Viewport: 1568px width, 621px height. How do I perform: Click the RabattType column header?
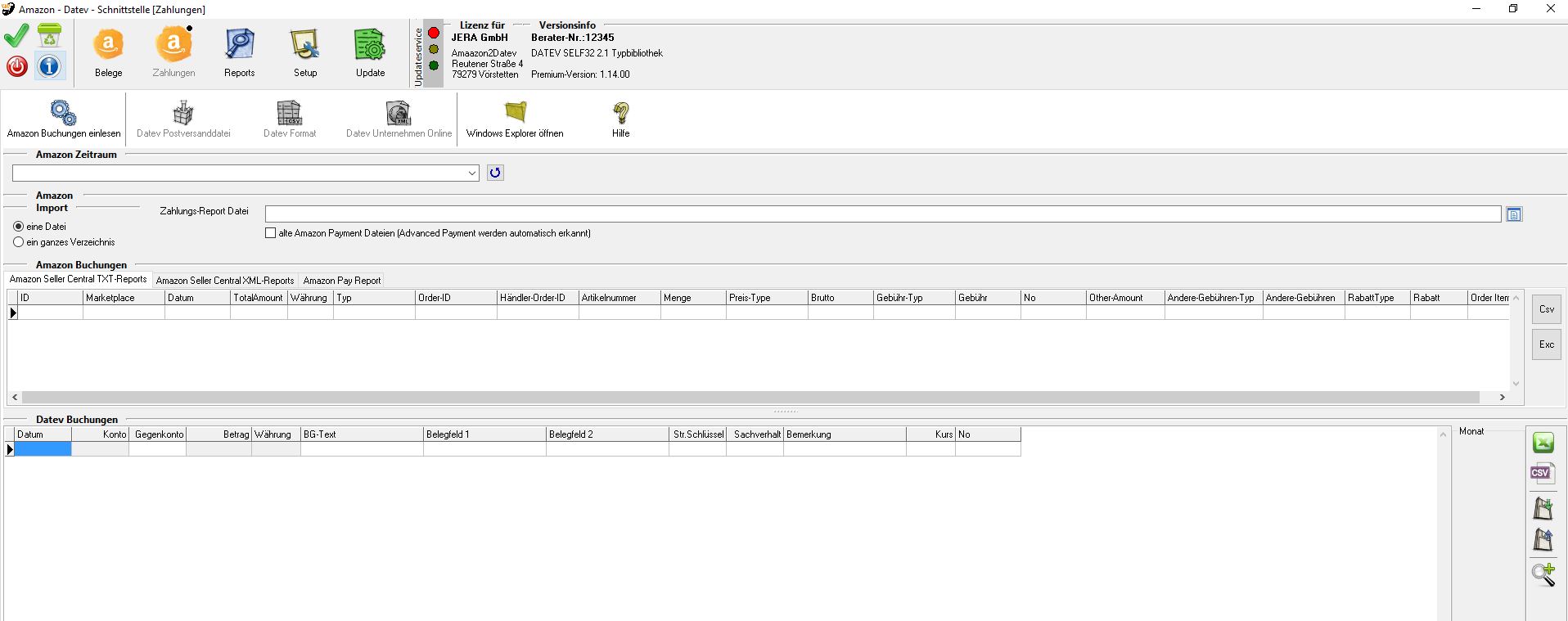click(x=1377, y=298)
